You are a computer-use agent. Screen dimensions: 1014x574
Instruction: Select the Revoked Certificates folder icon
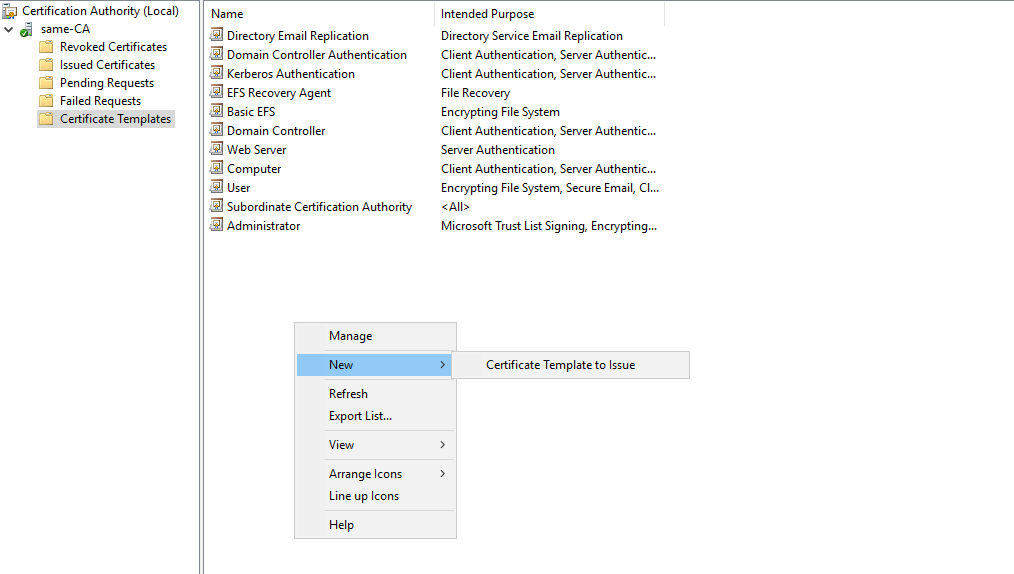point(46,47)
